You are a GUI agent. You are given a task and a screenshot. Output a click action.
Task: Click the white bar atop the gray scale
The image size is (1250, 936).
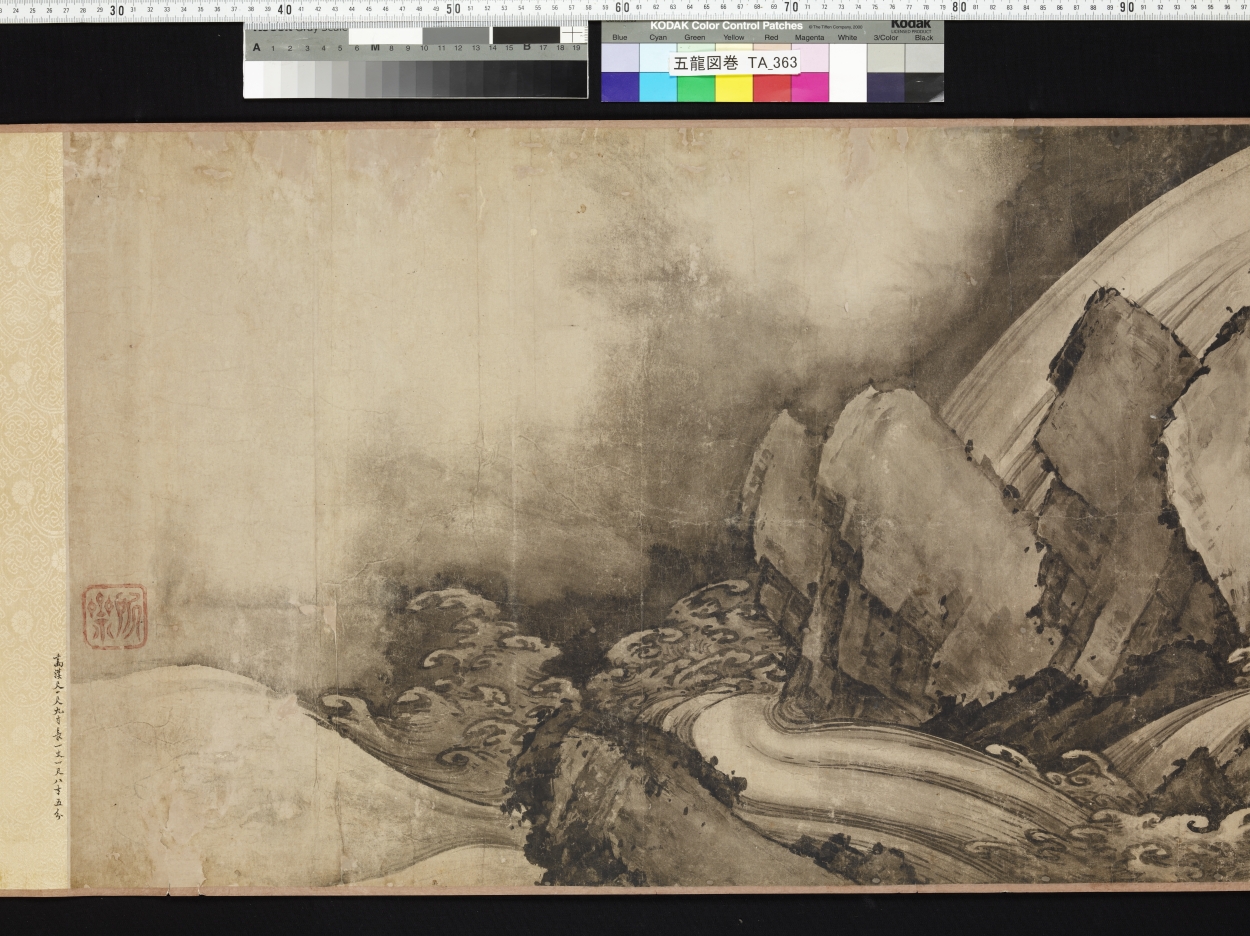(385, 35)
